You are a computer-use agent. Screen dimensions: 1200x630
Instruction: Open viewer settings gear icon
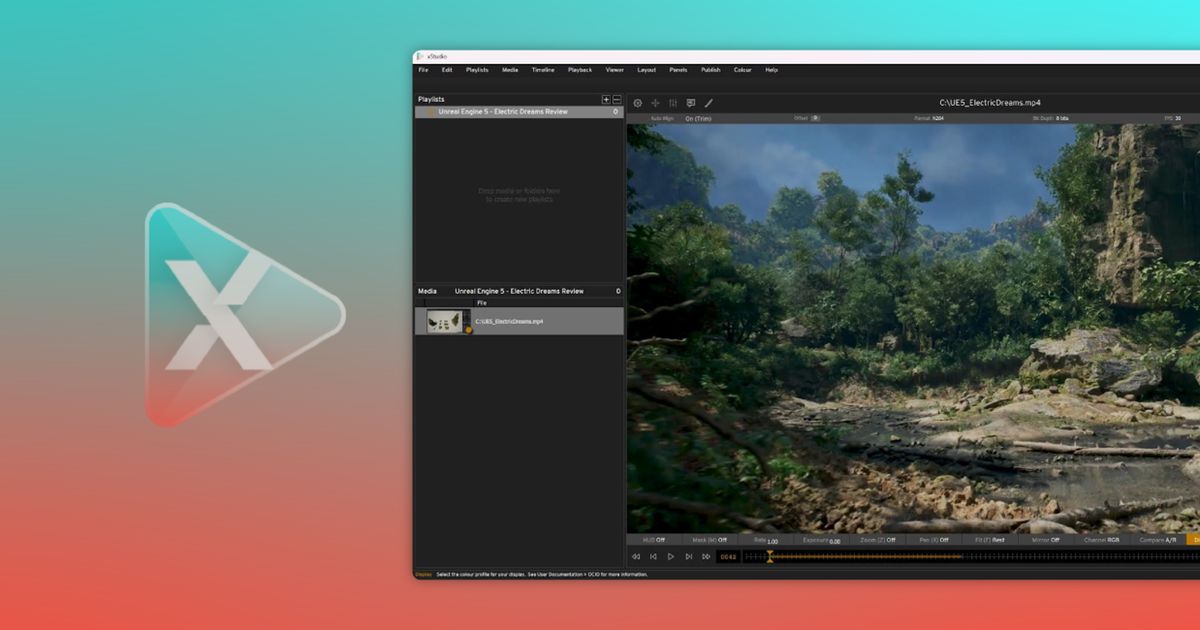[x=638, y=103]
